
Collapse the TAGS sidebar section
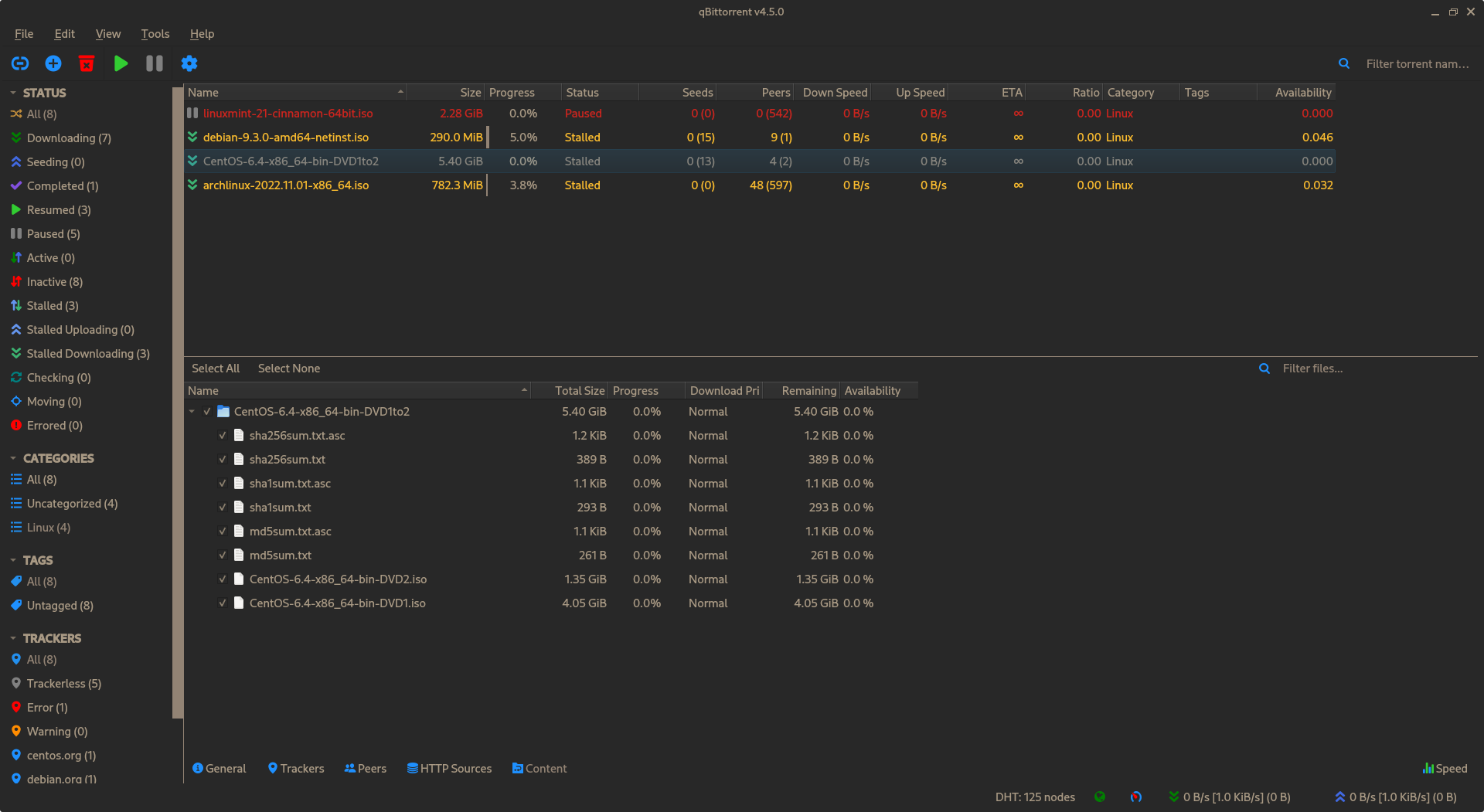[13, 560]
